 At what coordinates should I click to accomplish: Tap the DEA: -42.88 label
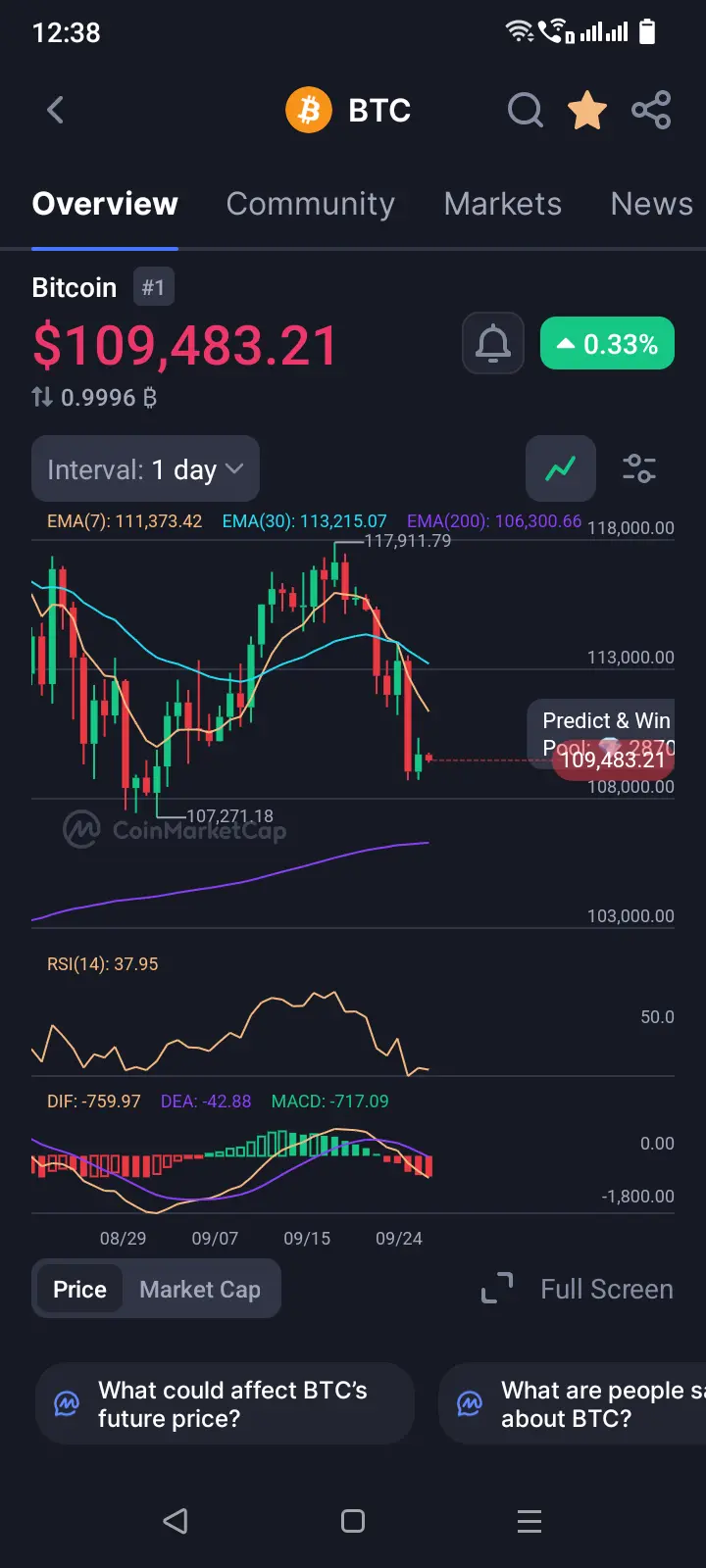(x=206, y=1102)
